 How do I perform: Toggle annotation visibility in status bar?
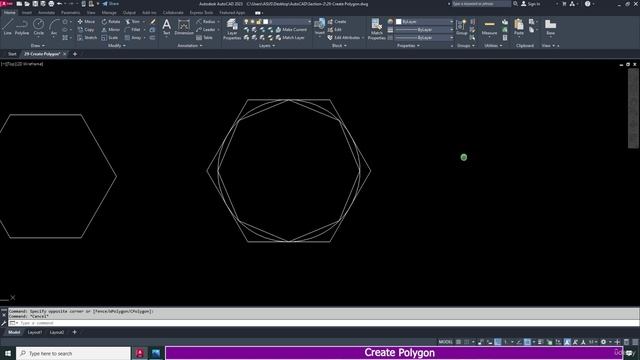point(567,342)
